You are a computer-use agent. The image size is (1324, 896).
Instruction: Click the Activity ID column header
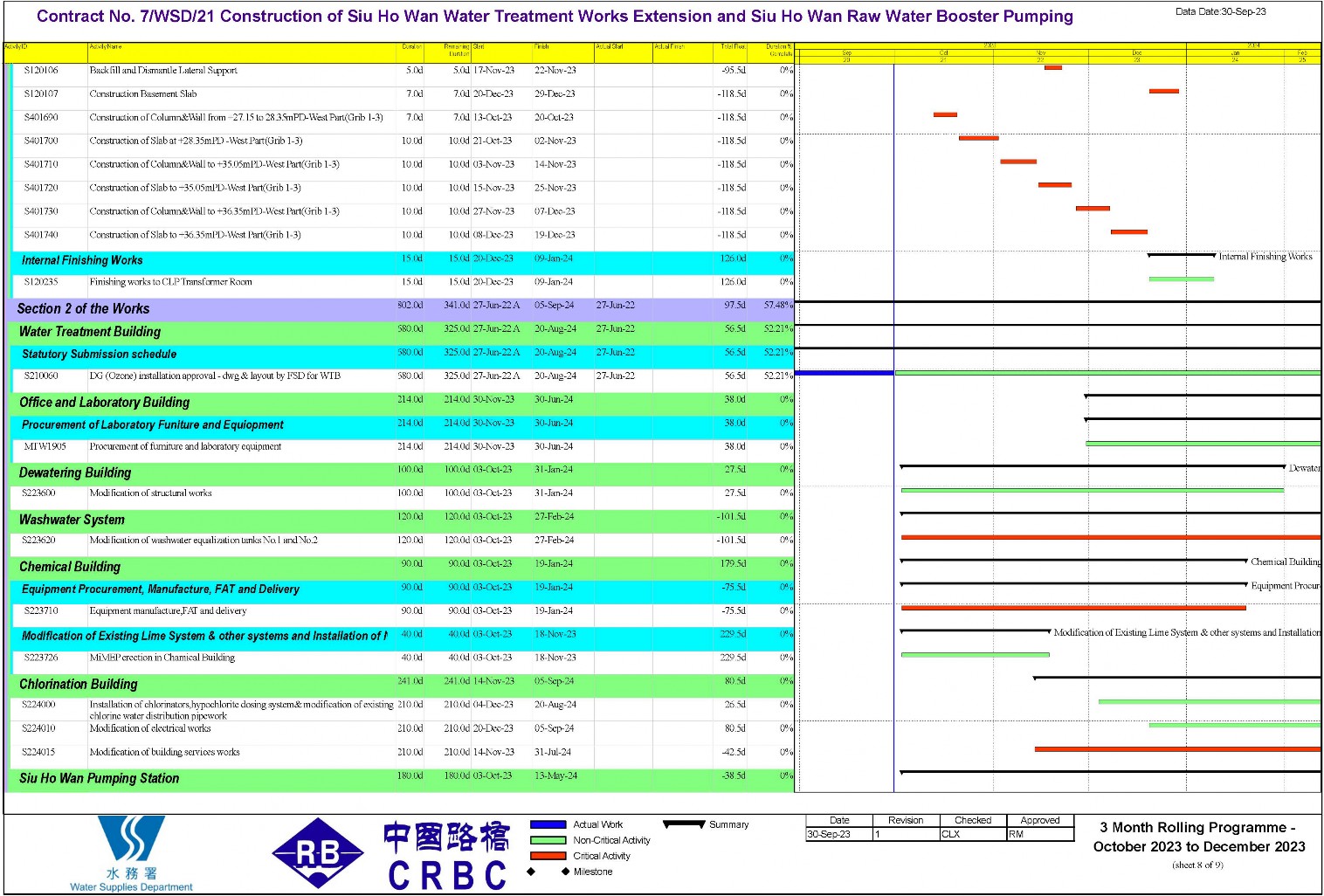45,52
